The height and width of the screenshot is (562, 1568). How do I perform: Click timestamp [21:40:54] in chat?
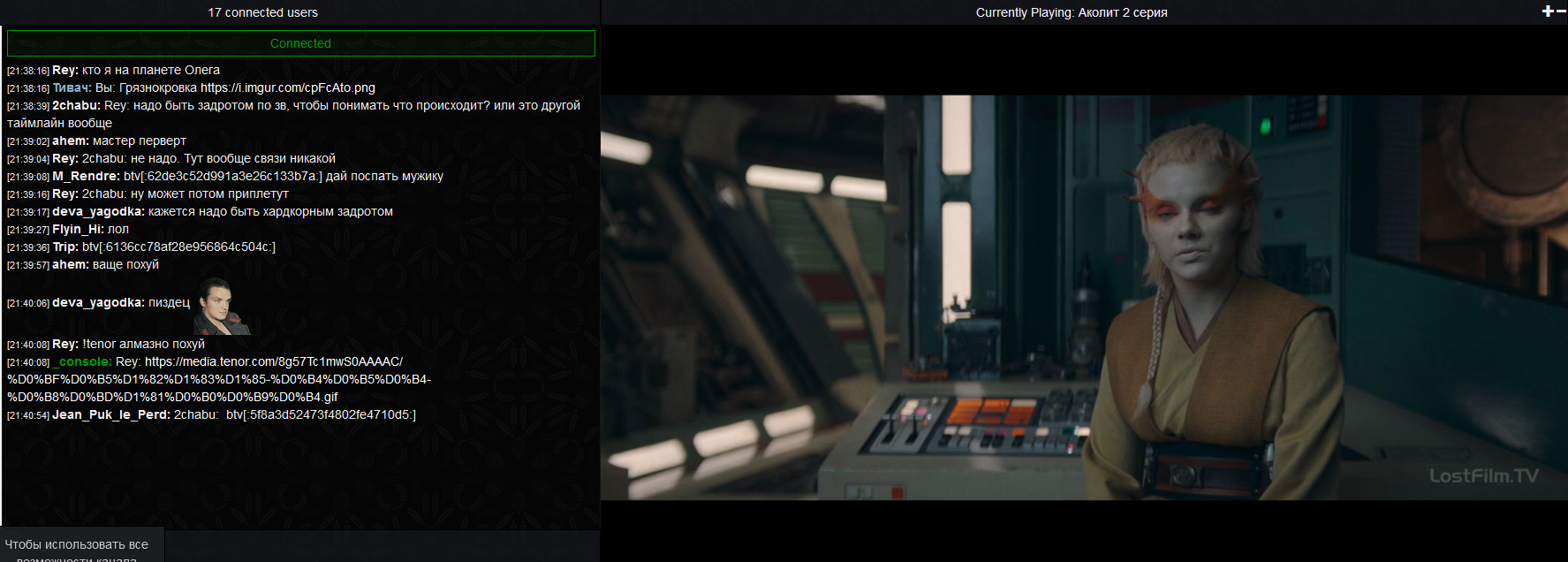(x=28, y=415)
